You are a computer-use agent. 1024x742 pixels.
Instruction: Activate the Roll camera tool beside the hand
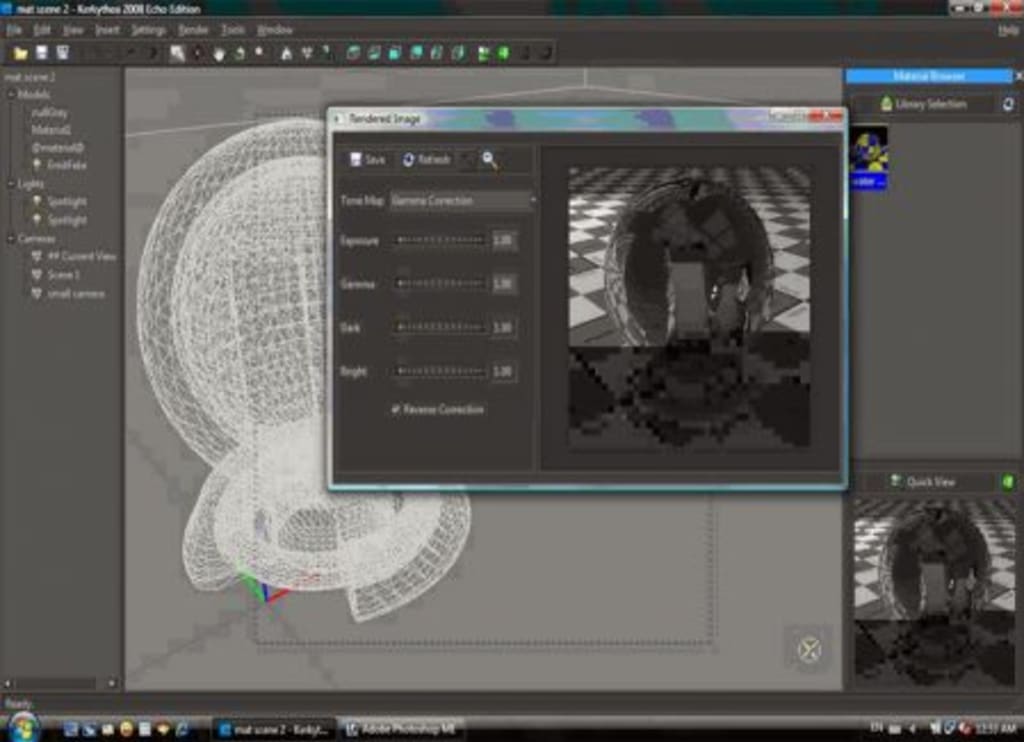pos(240,53)
